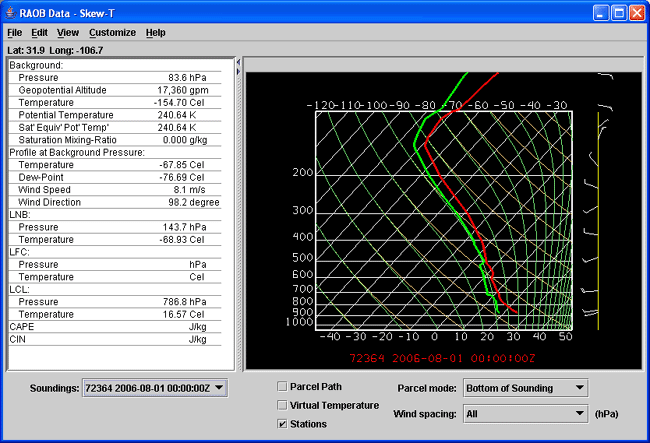Screen dimensions: 650x443
Task: Minimize the RAOB Data window
Action: point(599,13)
